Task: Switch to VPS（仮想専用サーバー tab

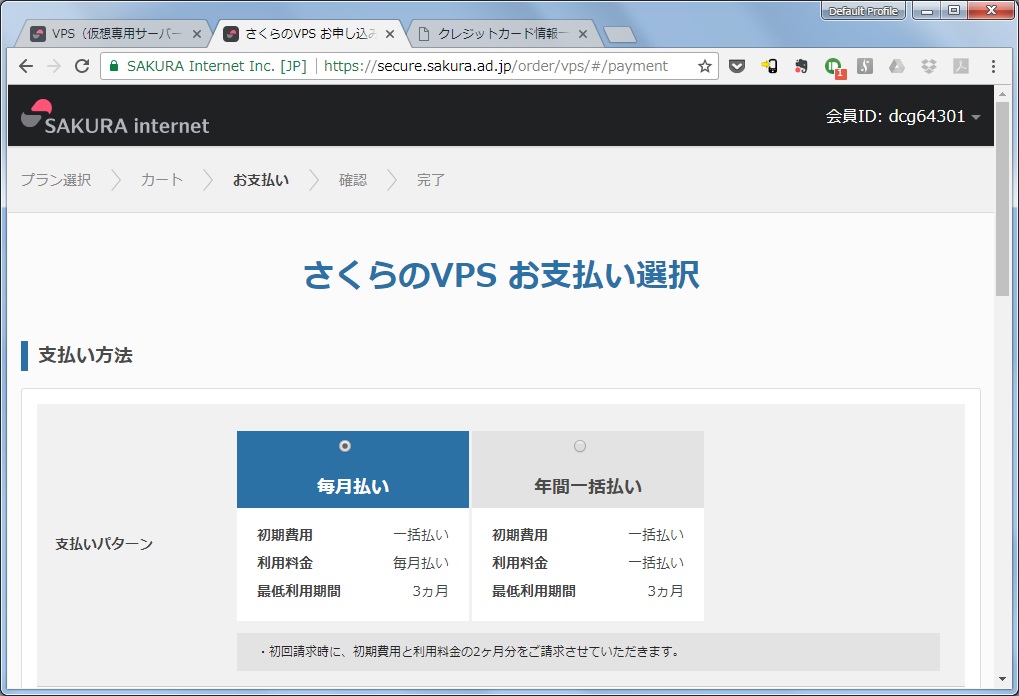Action: [116, 34]
